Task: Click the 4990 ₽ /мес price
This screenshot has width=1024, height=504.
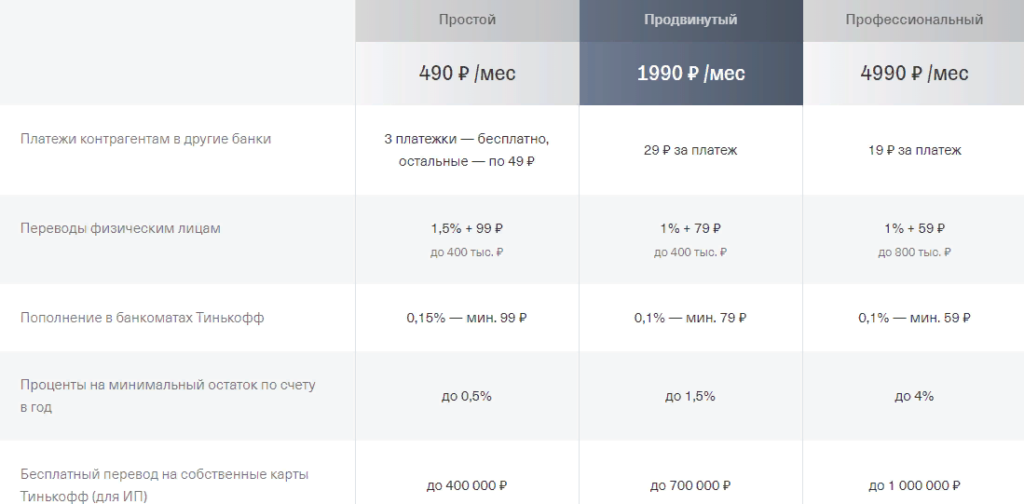Action: click(914, 72)
